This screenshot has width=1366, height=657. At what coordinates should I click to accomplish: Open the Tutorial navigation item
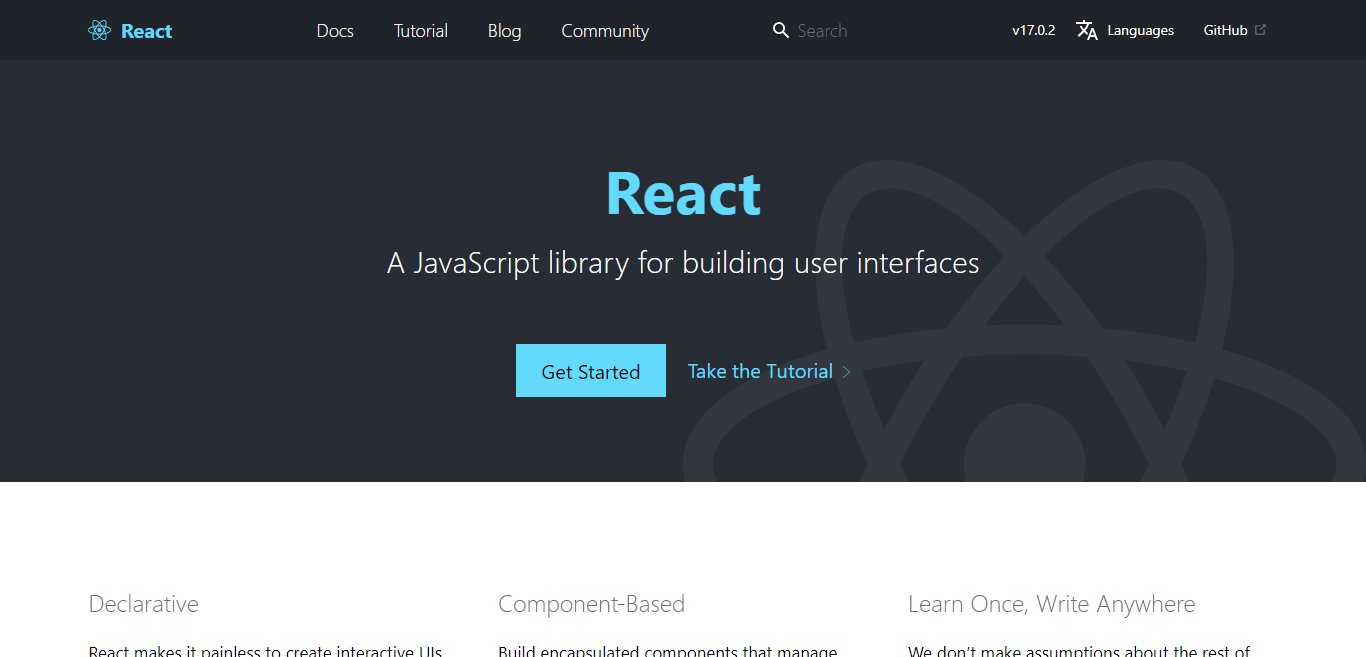click(x=421, y=30)
